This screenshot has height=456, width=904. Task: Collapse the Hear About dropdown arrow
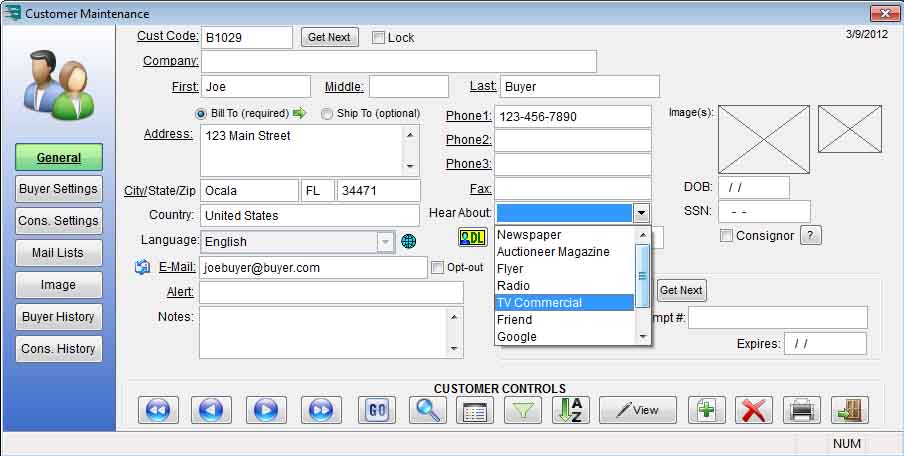coord(641,213)
